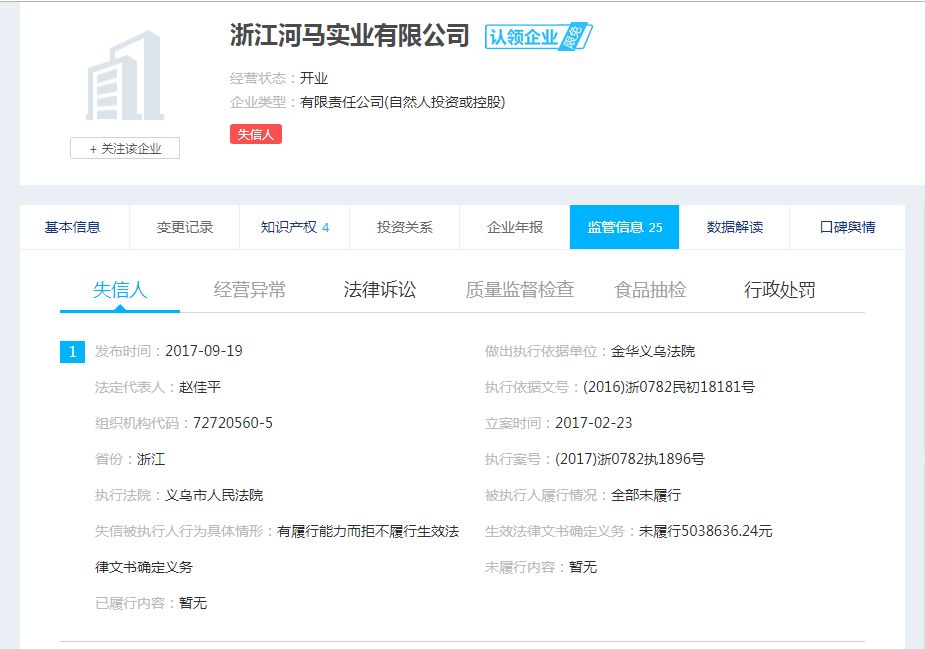Open the 监管信息 tab with 25 records
This screenshot has width=925, height=649.
(x=624, y=227)
